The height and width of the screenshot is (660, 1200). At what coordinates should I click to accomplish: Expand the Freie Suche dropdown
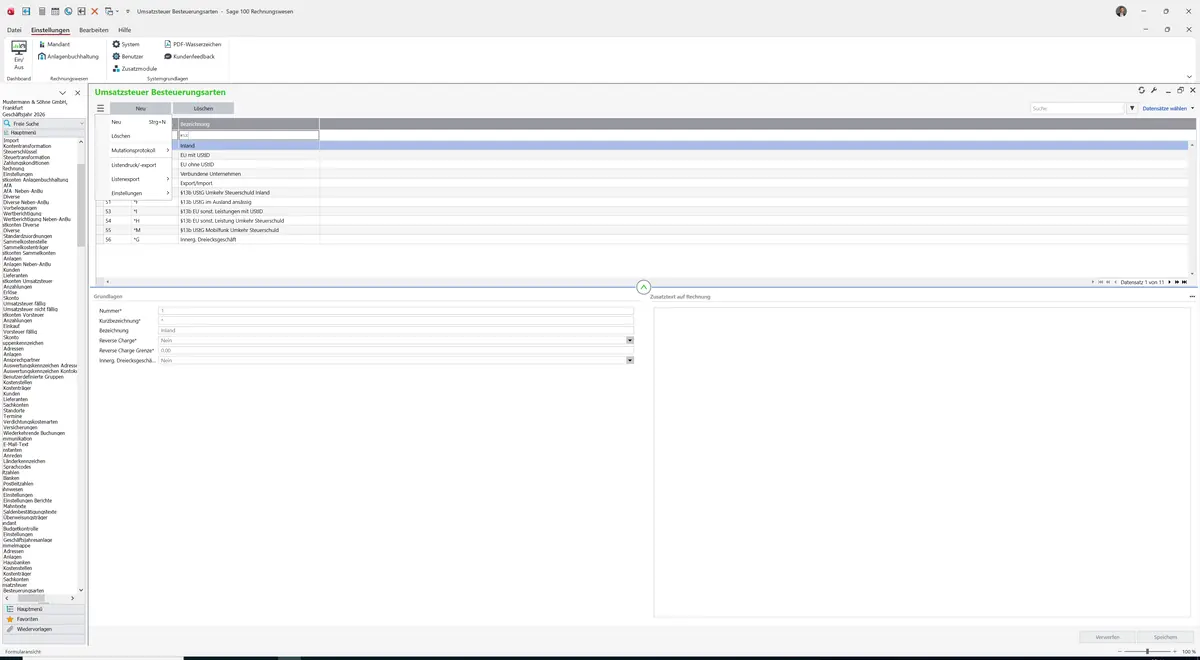pos(82,124)
